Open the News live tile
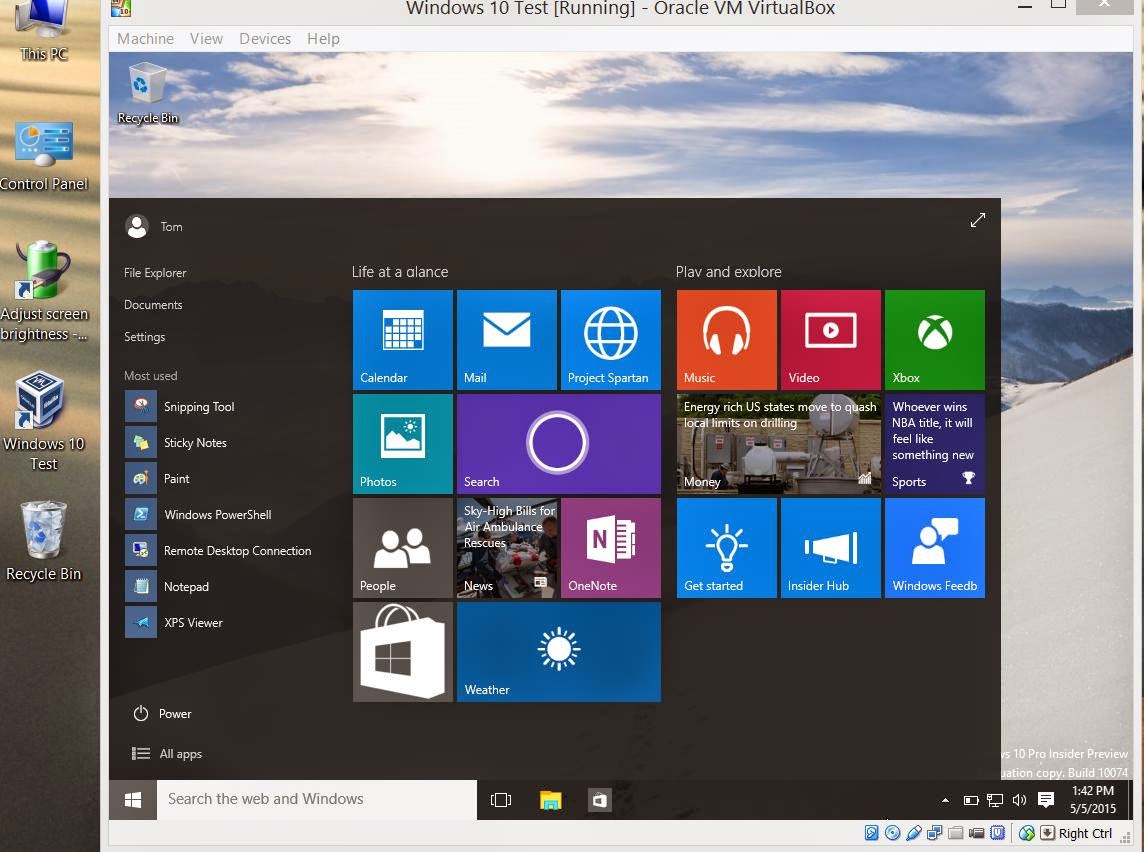Screen dimensions: 1144x852 (x=506, y=548)
